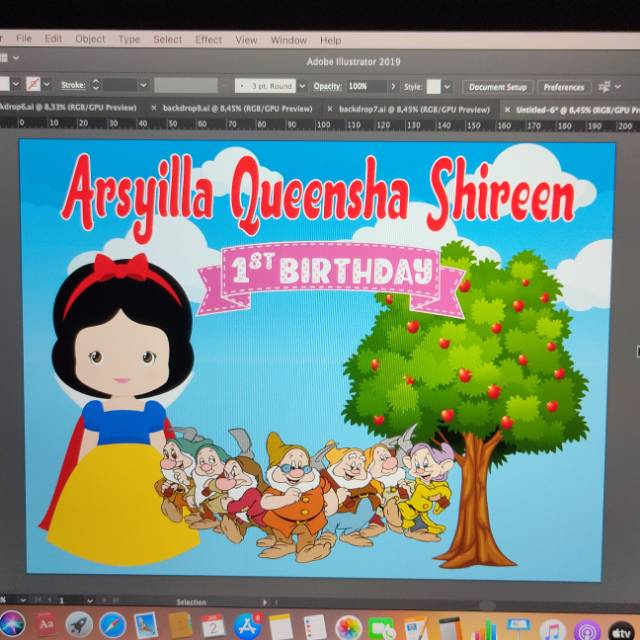The image size is (640, 640).
Task: Close the Untitled-6 tab
Action: pos(507,109)
